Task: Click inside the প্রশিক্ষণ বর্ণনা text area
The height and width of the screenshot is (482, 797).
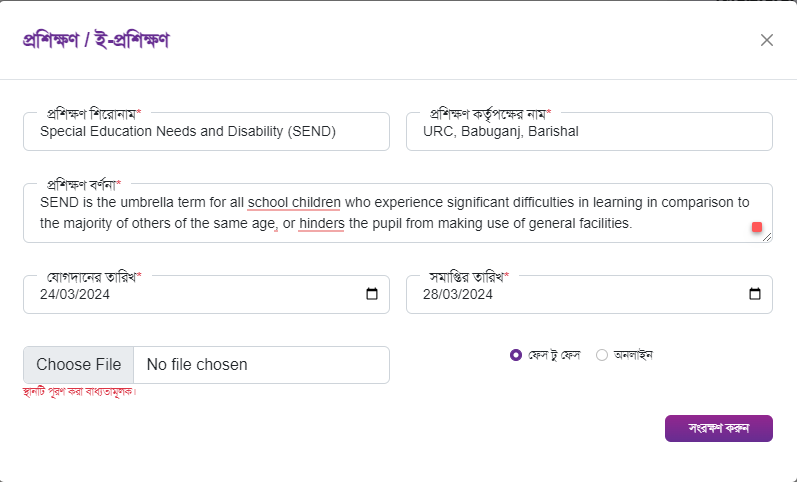Action: 397,213
